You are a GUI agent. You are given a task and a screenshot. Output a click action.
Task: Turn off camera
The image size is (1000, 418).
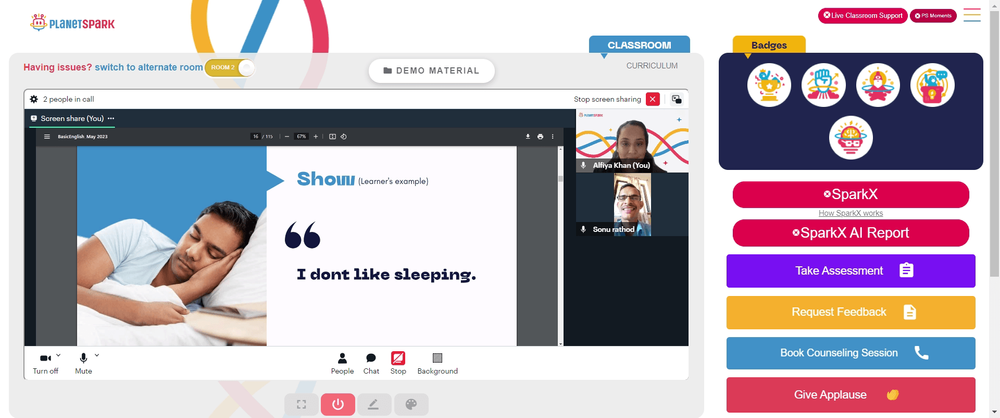tap(45, 363)
